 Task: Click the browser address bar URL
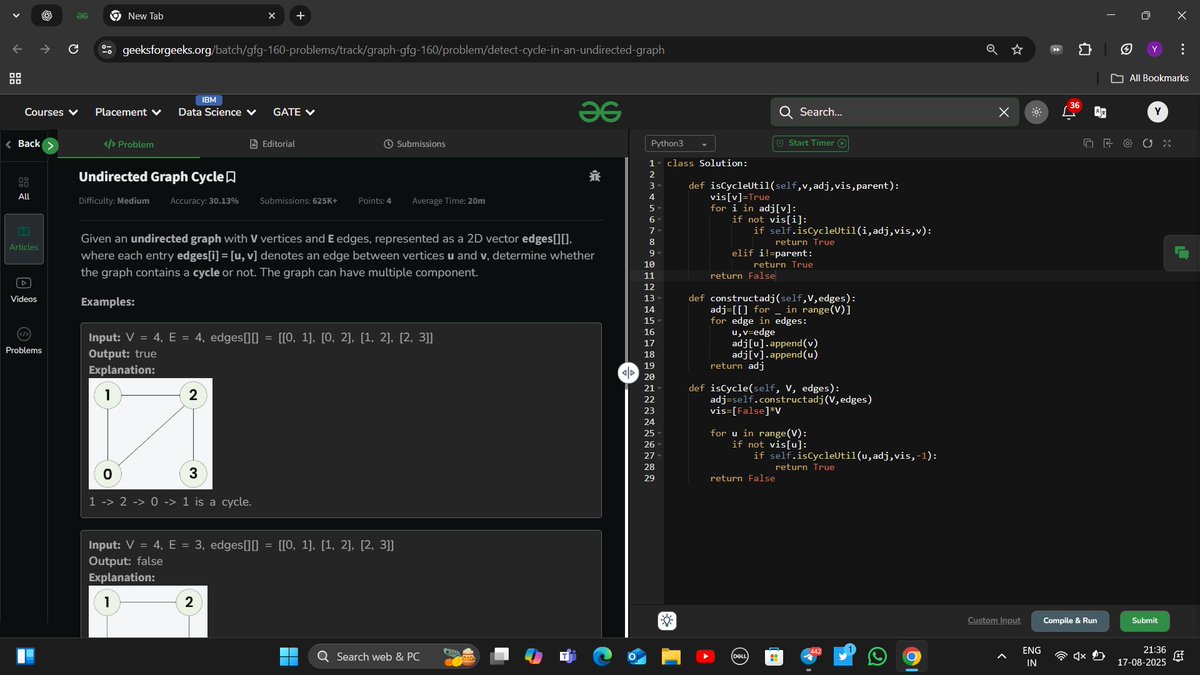(x=393, y=49)
